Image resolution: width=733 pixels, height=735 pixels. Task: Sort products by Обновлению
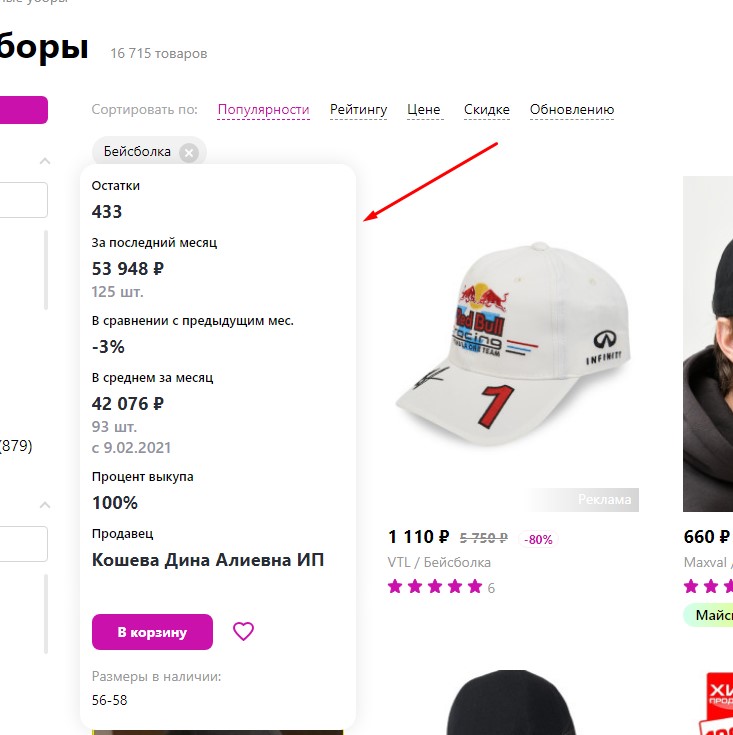coord(571,110)
